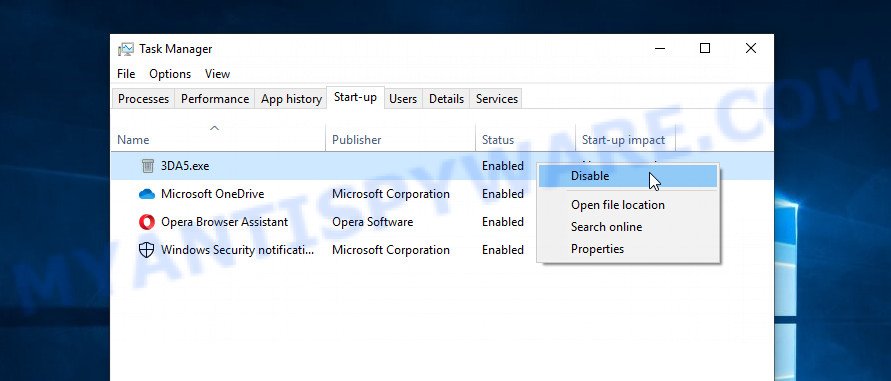Click Enabled status of Microsoft OneDrive
891x381 pixels.
pyautogui.click(x=503, y=194)
